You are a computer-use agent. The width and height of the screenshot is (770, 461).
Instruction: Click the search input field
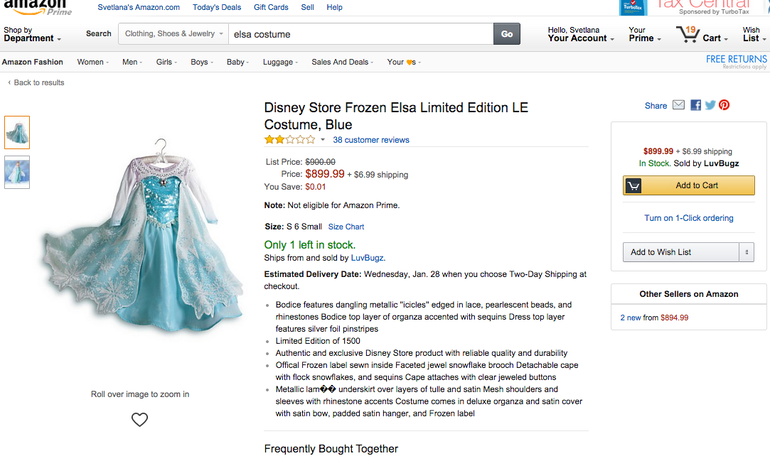(360, 34)
